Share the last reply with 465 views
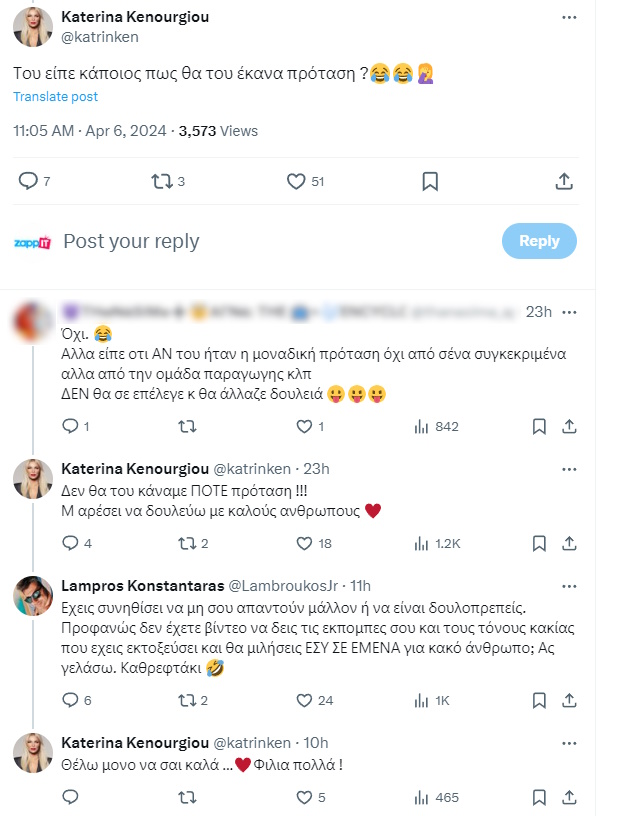This screenshot has height=816, width=625. 569,797
